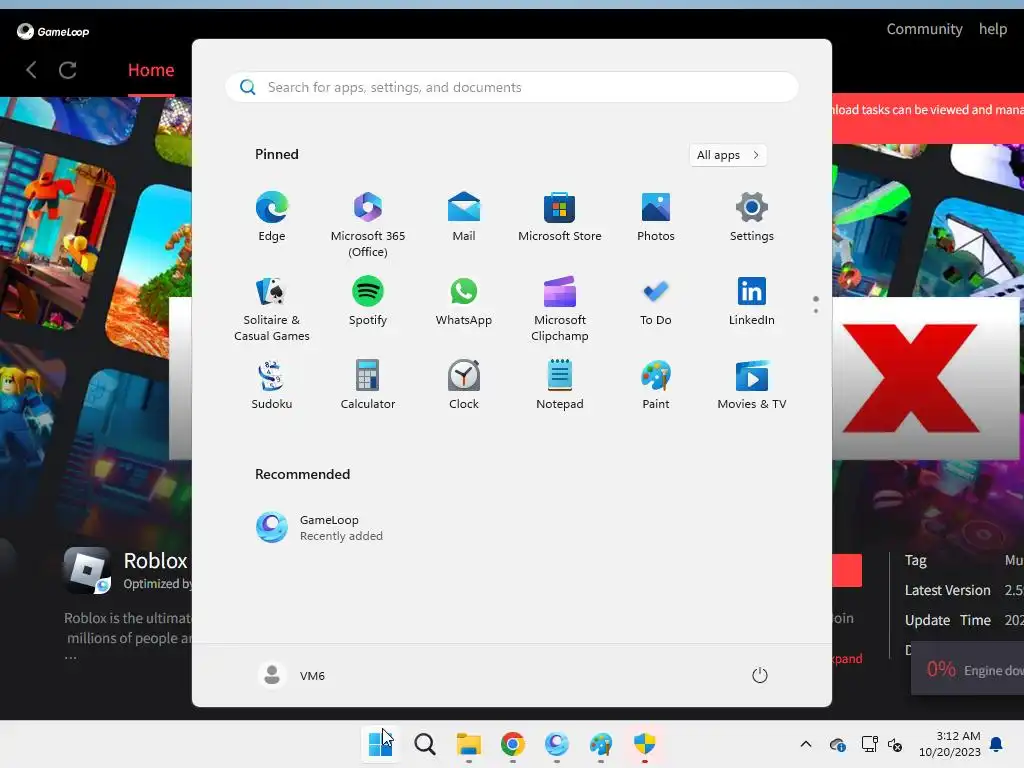The width and height of the screenshot is (1024, 768).
Task: Open Paint from the taskbar
Action: click(x=601, y=744)
